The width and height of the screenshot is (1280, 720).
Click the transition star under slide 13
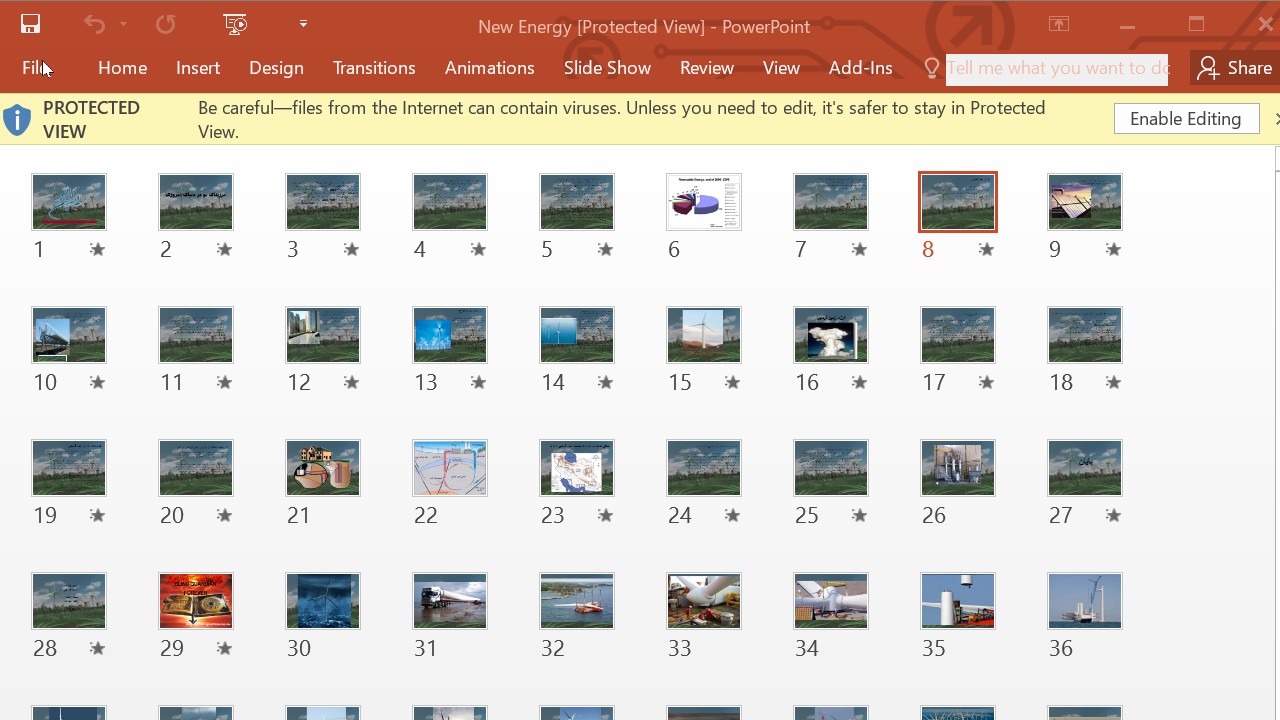[x=478, y=382]
